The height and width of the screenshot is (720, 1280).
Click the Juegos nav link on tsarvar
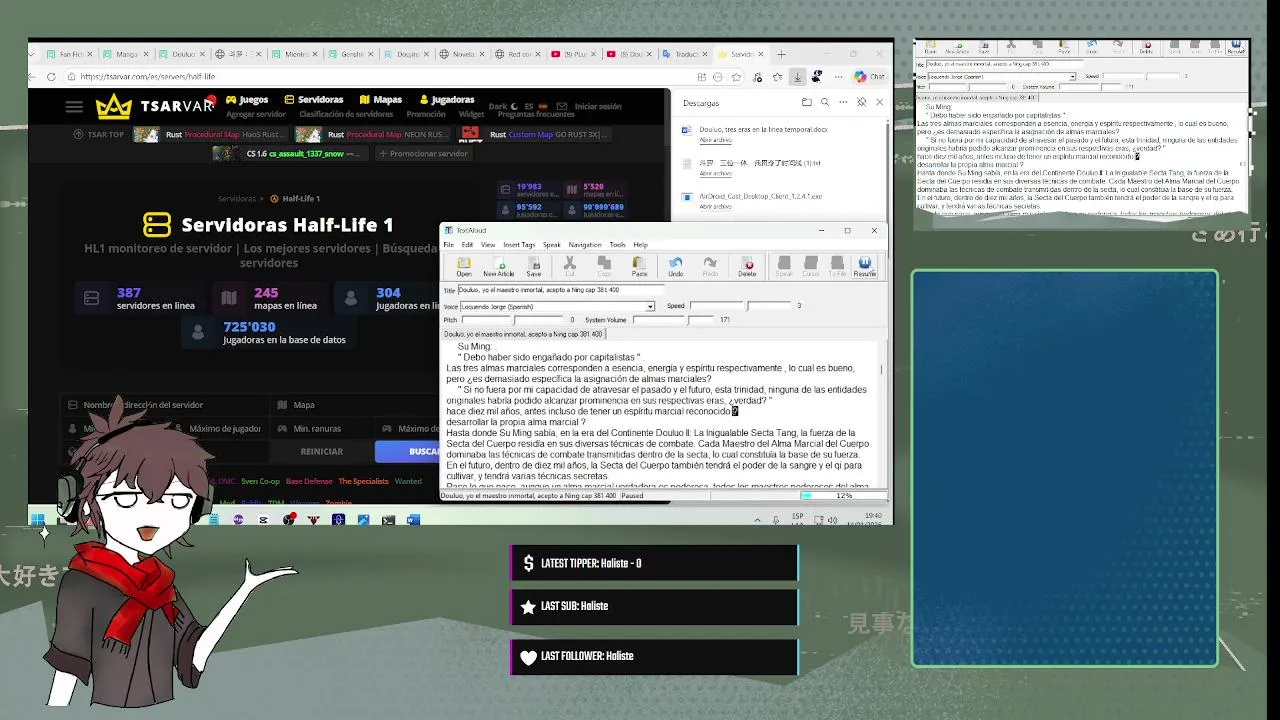(247, 100)
